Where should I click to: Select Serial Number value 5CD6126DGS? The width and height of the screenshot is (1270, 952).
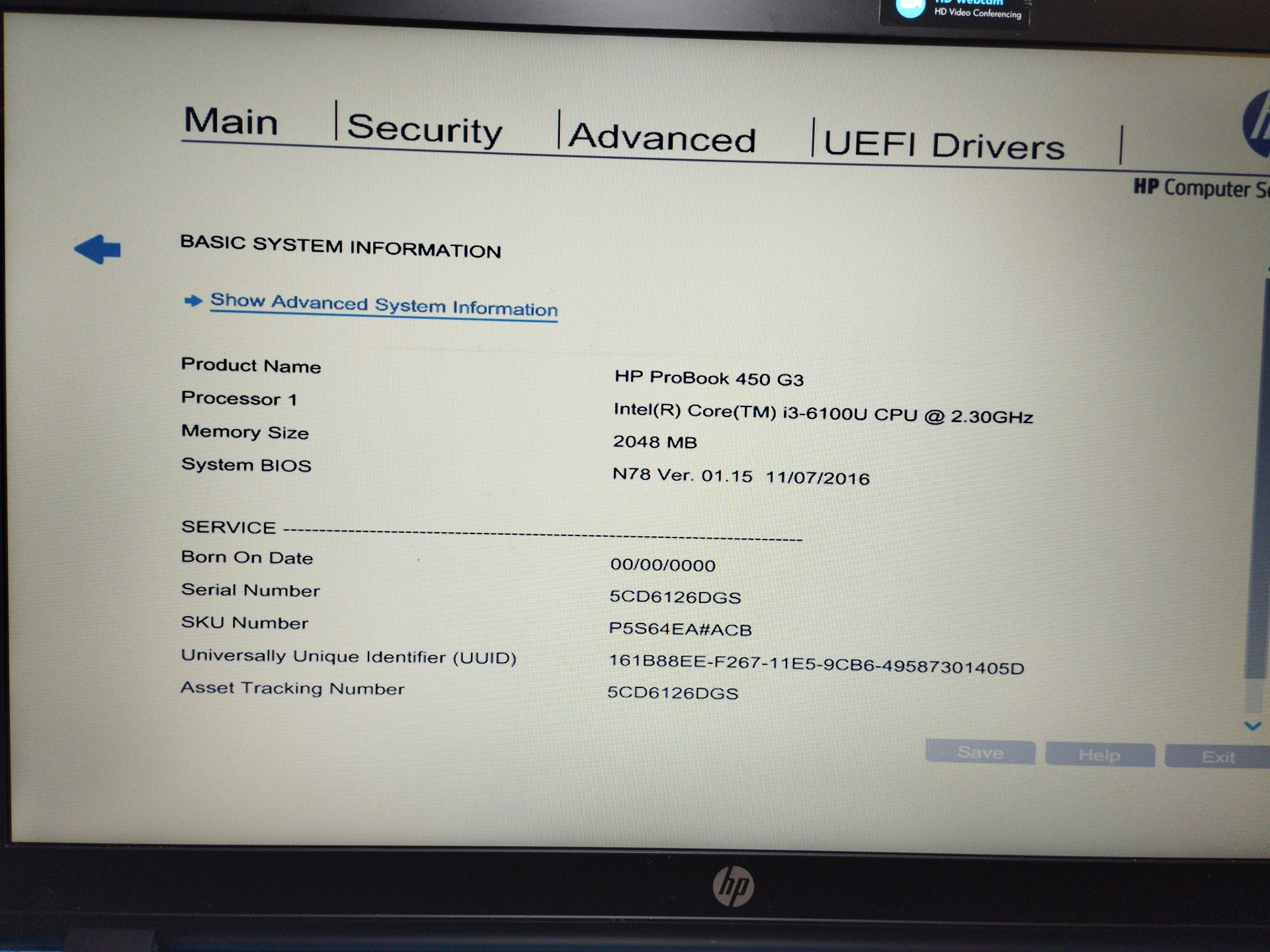coord(675,596)
